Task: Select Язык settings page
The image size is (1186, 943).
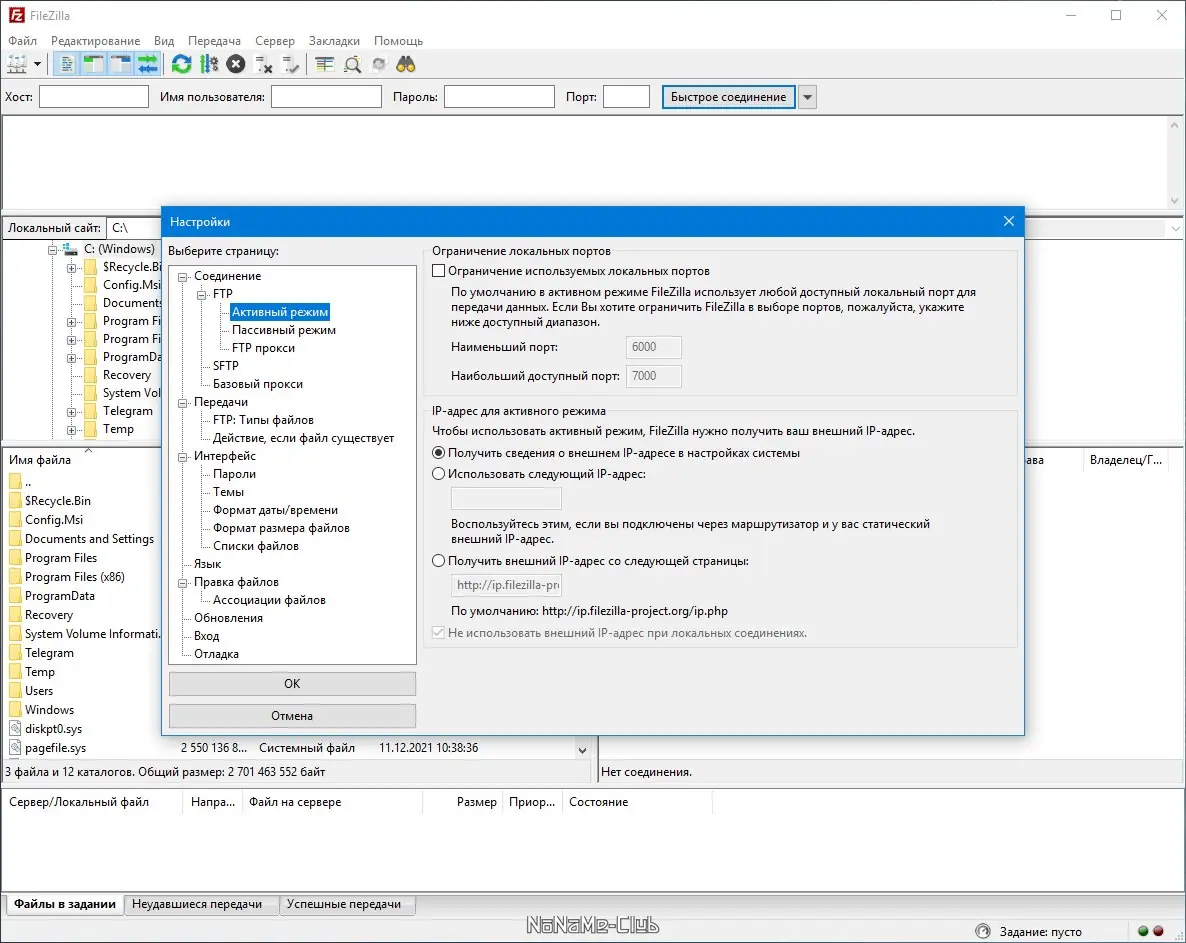Action: tap(207, 564)
